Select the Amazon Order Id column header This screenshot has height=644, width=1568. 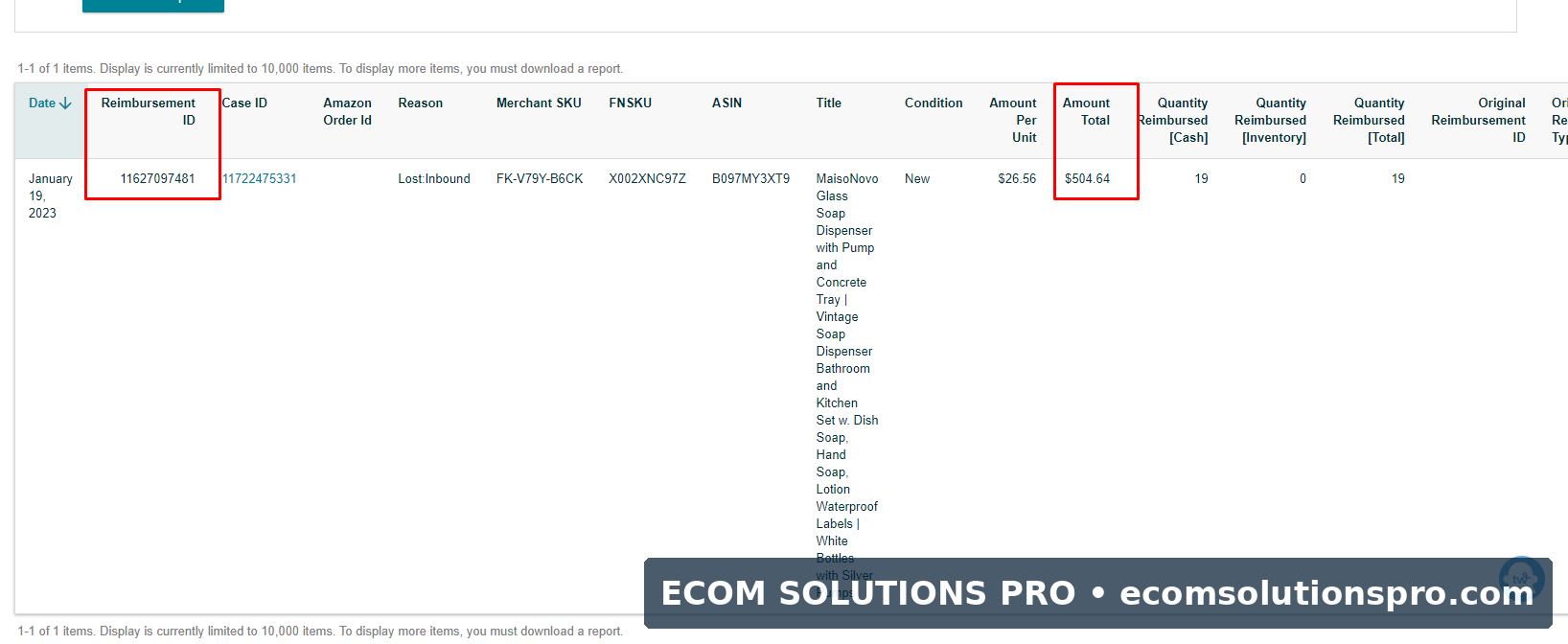tap(347, 111)
